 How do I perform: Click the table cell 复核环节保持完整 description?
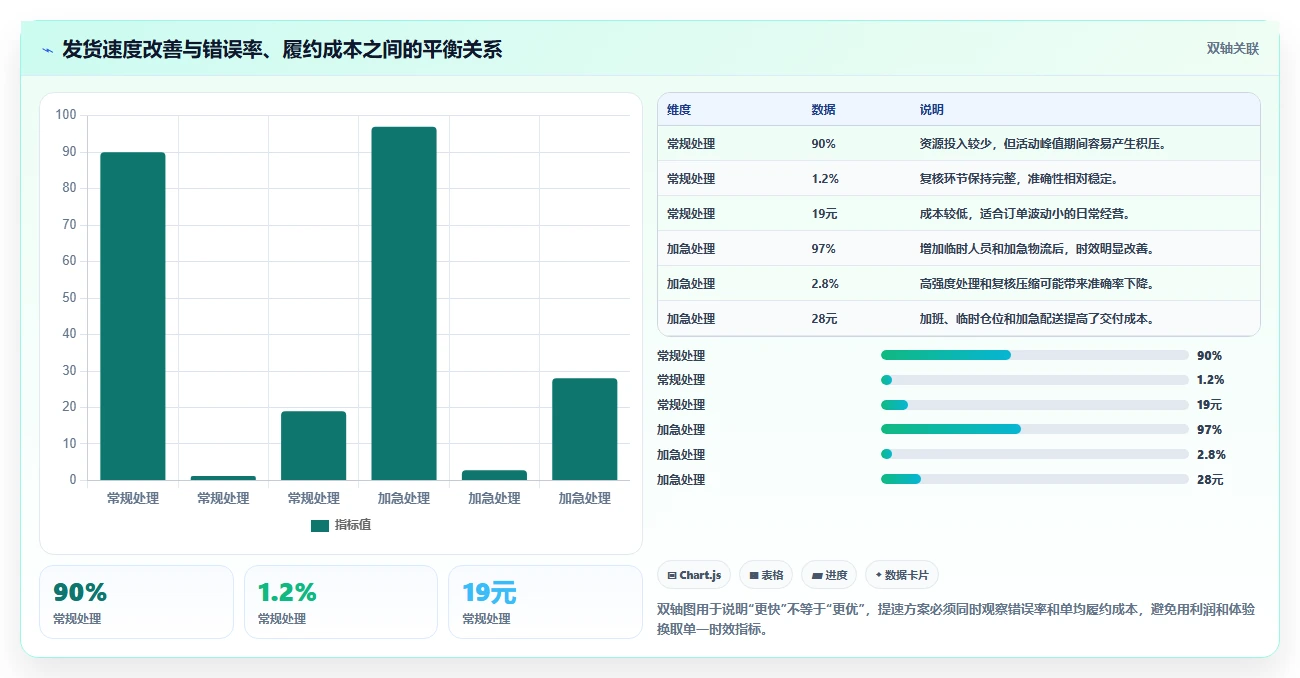click(x=1018, y=179)
